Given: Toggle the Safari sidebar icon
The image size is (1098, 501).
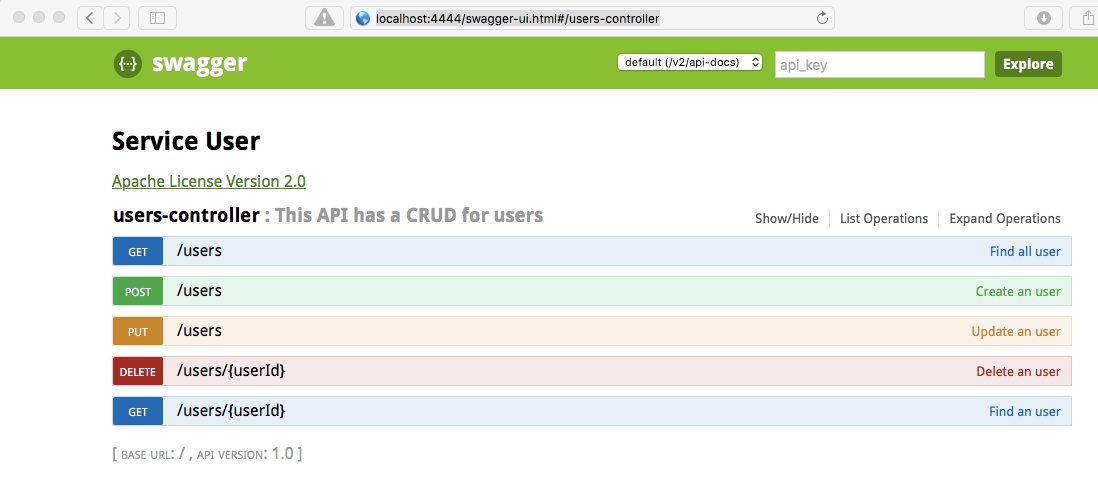Looking at the screenshot, I should click(158, 18).
